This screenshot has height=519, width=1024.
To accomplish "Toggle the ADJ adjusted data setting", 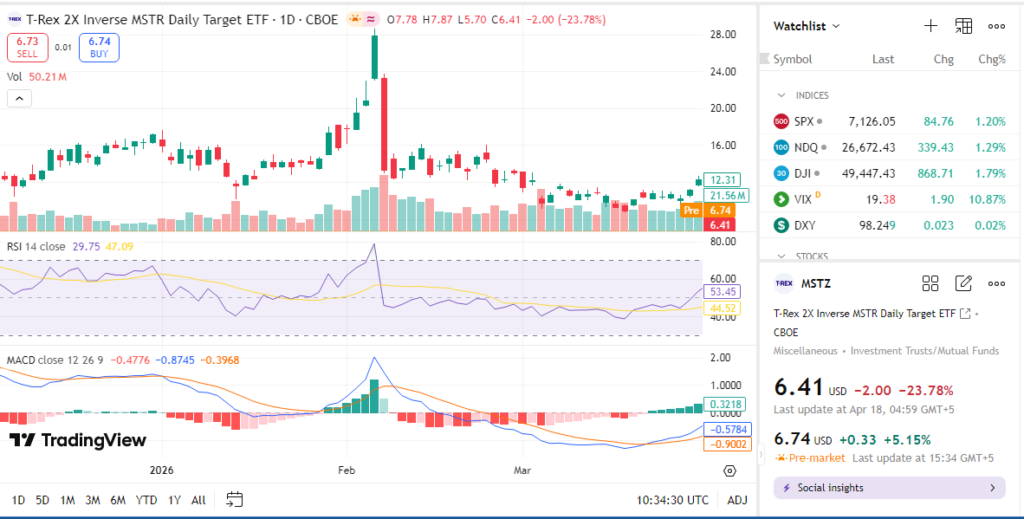I will click(737, 499).
